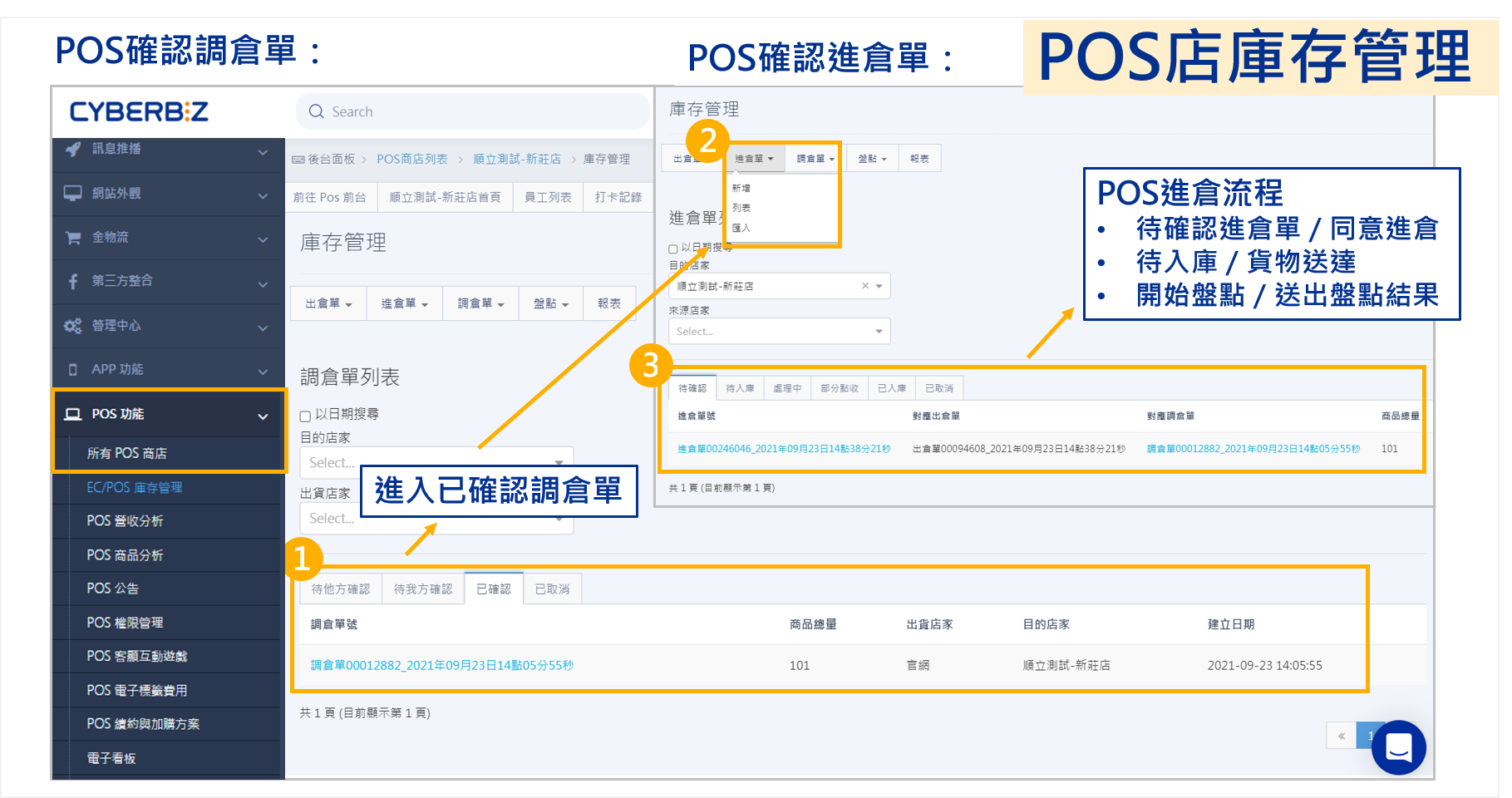Toggle 以日期搜尋 checkbox in 調倉單列表
The width and height of the screenshot is (1512, 798).
305,416
